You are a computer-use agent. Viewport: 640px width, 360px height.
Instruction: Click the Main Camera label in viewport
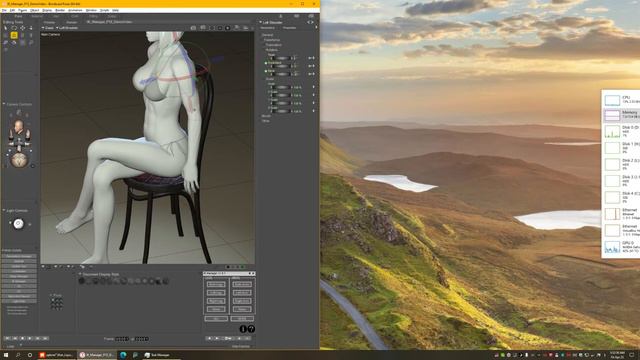pyautogui.click(x=51, y=35)
